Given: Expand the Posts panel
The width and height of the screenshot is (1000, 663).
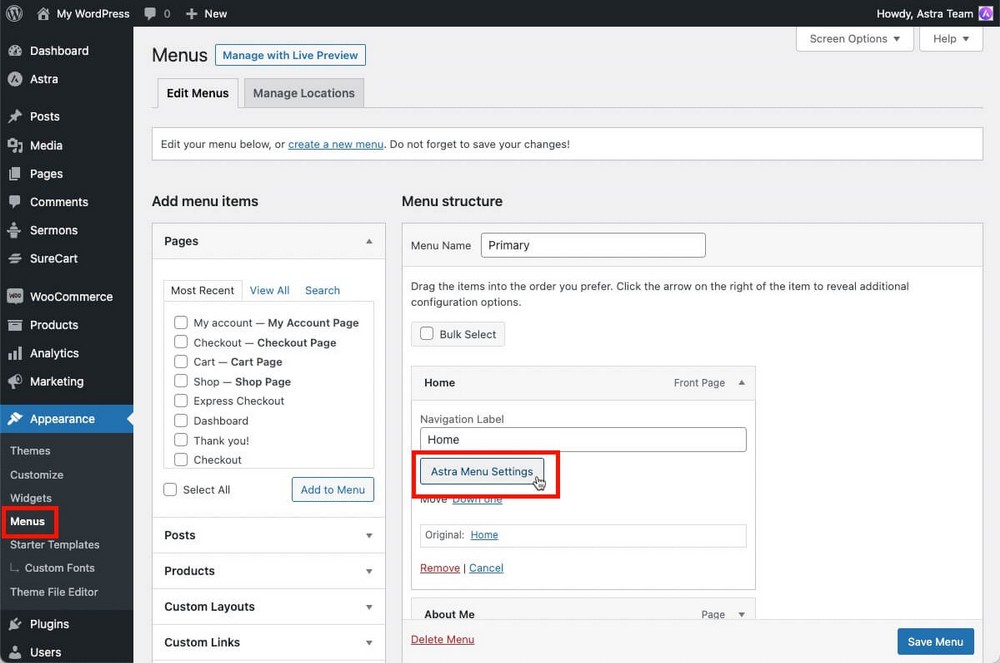Looking at the screenshot, I should point(268,535).
